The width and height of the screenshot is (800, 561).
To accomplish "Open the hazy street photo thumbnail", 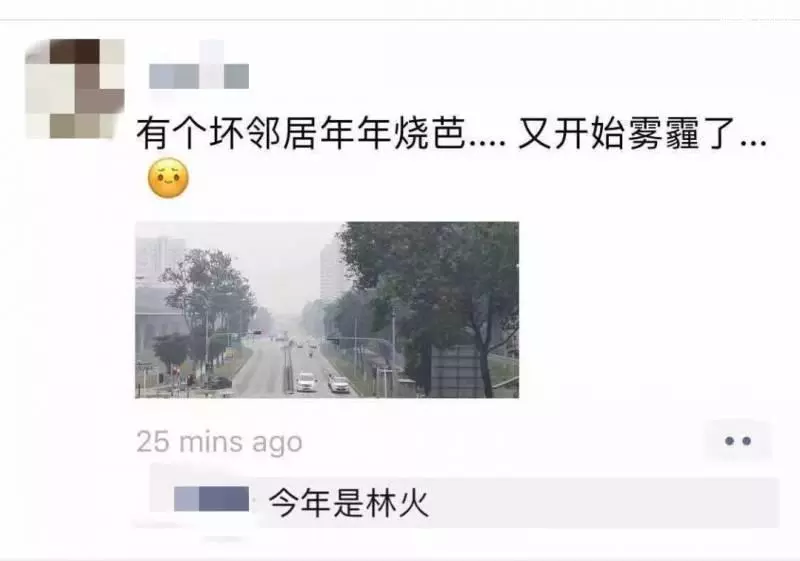I will pos(327,310).
